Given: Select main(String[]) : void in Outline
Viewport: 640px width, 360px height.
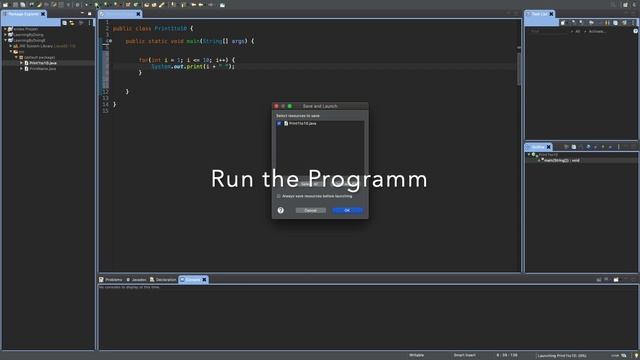Looking at the screenshot, I should [562, 160].
